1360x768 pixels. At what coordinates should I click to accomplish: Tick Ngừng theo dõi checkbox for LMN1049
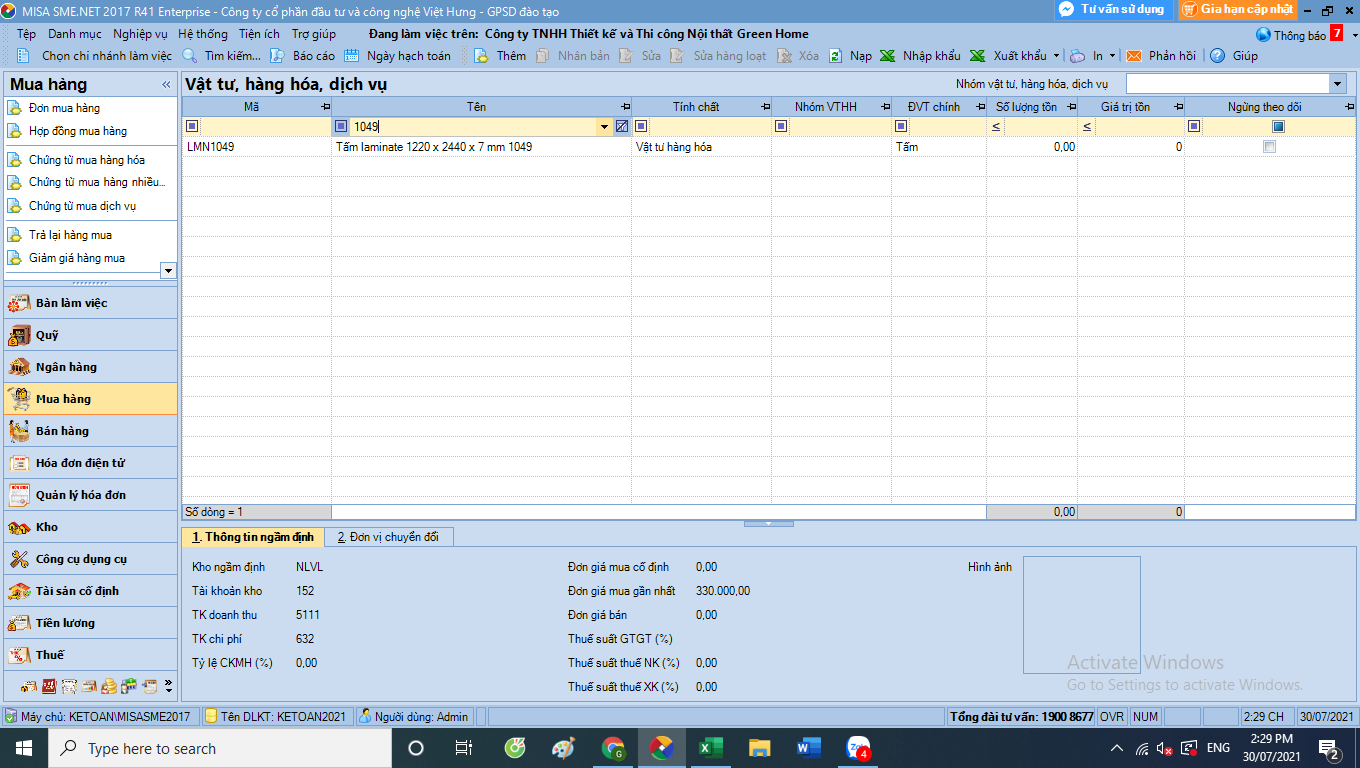coord(1270,146)
